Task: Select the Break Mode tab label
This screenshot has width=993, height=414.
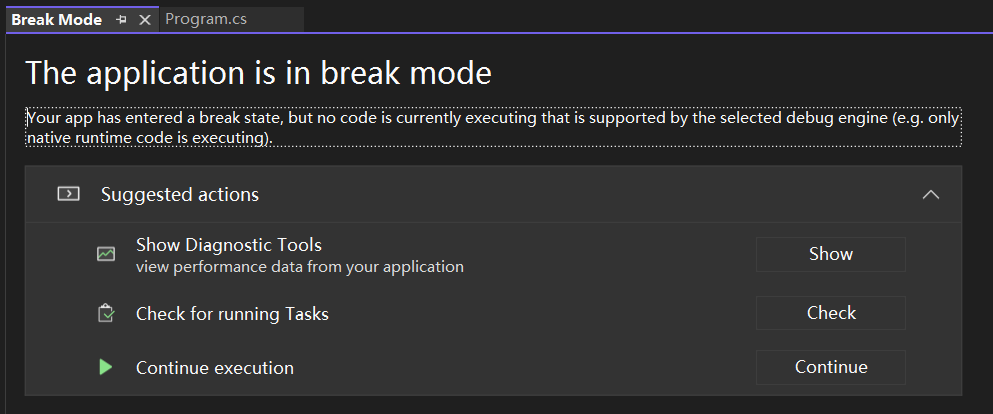Action: pos(56,19)
